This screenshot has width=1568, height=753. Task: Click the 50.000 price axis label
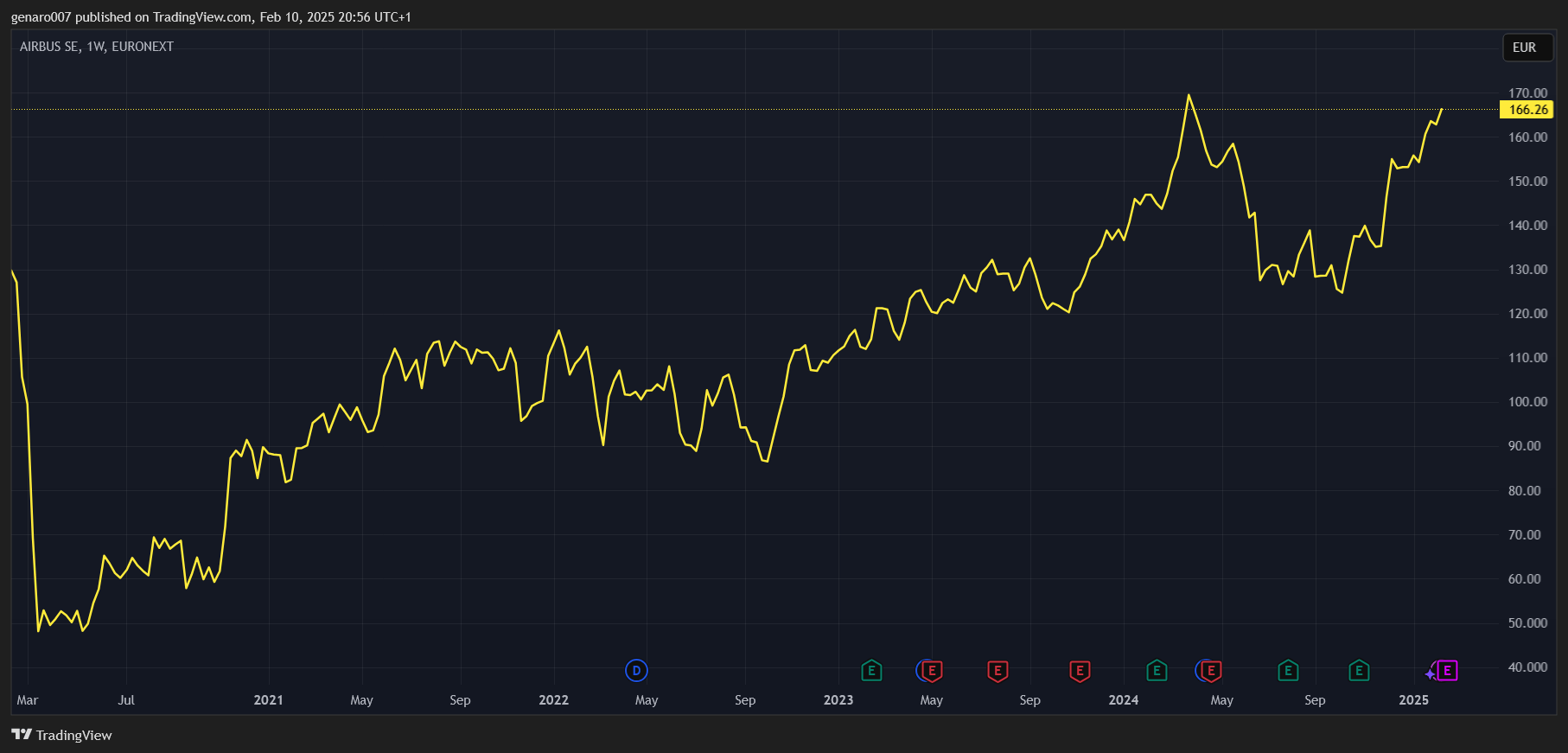click(x=1527, y=622)
